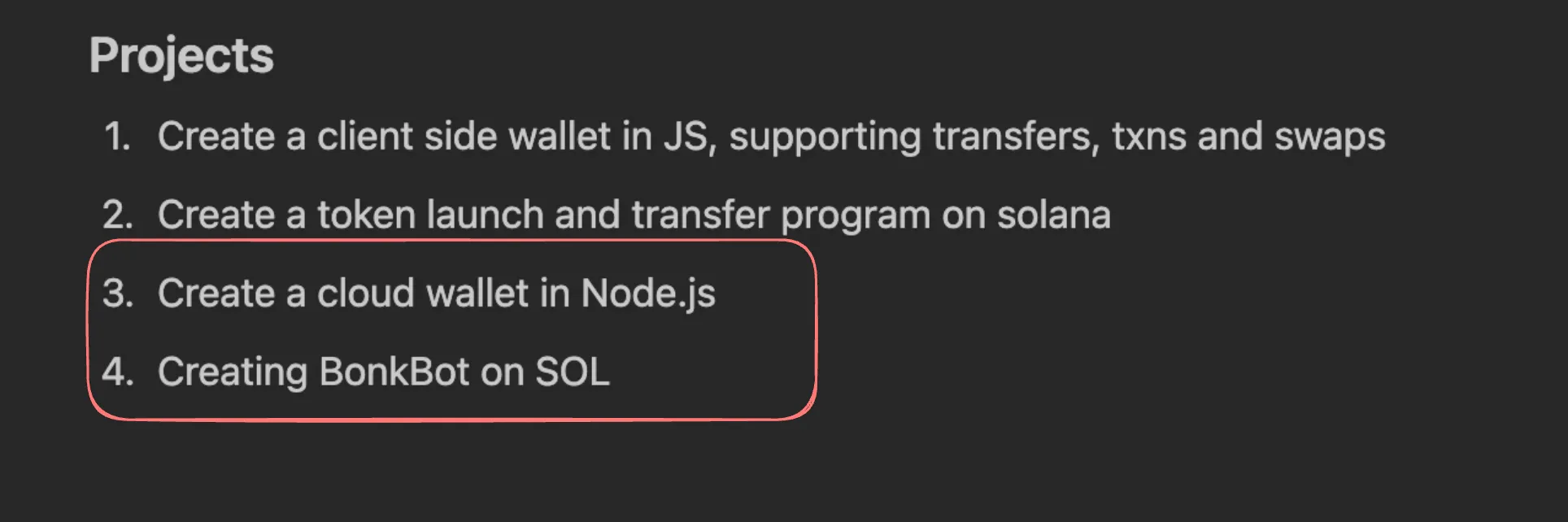Click the word "Creating" in item four
The image size is (1568, 522).
click(232, 373)
